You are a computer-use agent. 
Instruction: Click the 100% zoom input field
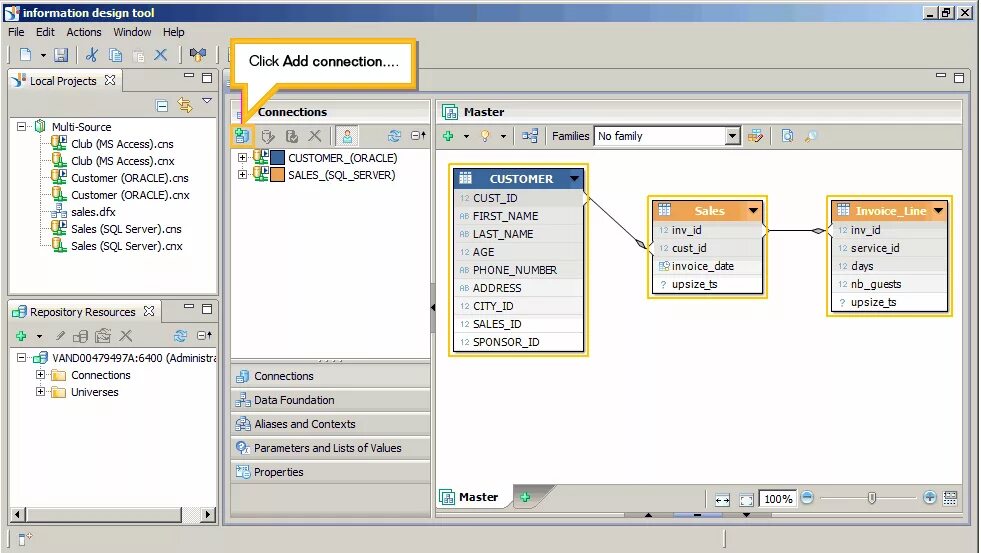(x=778, y=499)
